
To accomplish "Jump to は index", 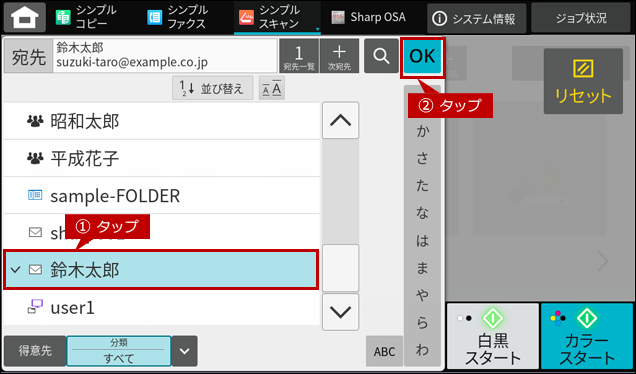I will [x=422, y=240].
